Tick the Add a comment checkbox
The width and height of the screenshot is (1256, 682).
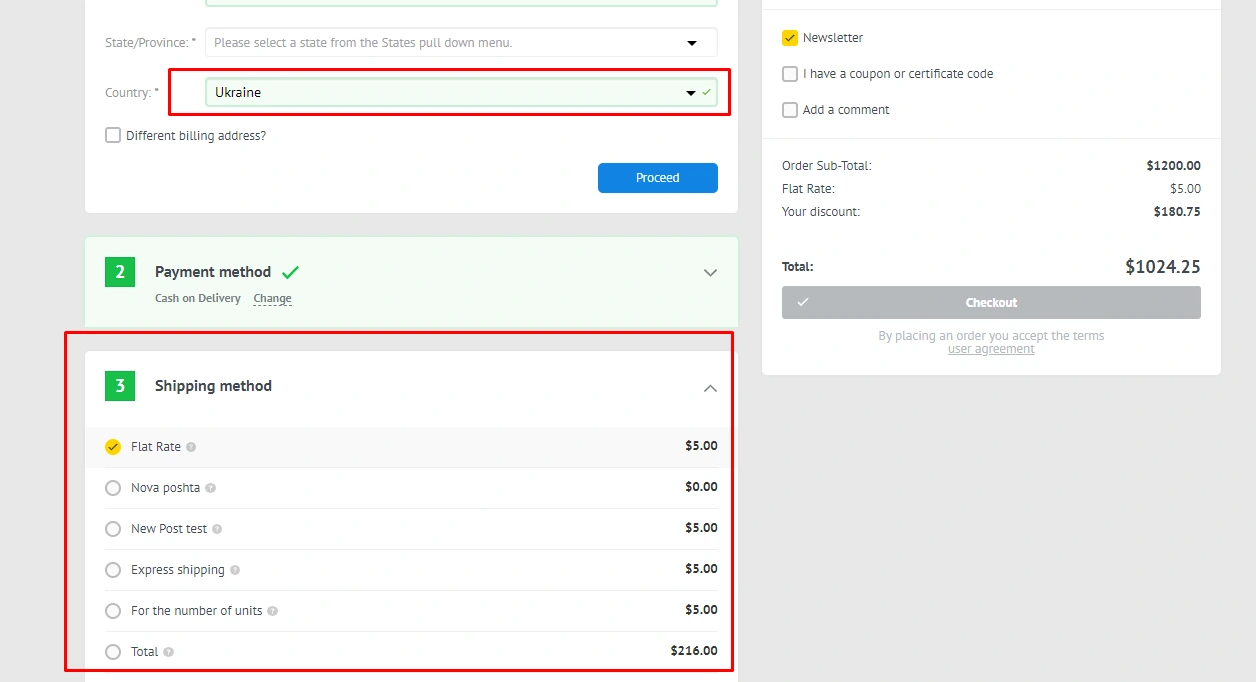click(x=790, y=110)
